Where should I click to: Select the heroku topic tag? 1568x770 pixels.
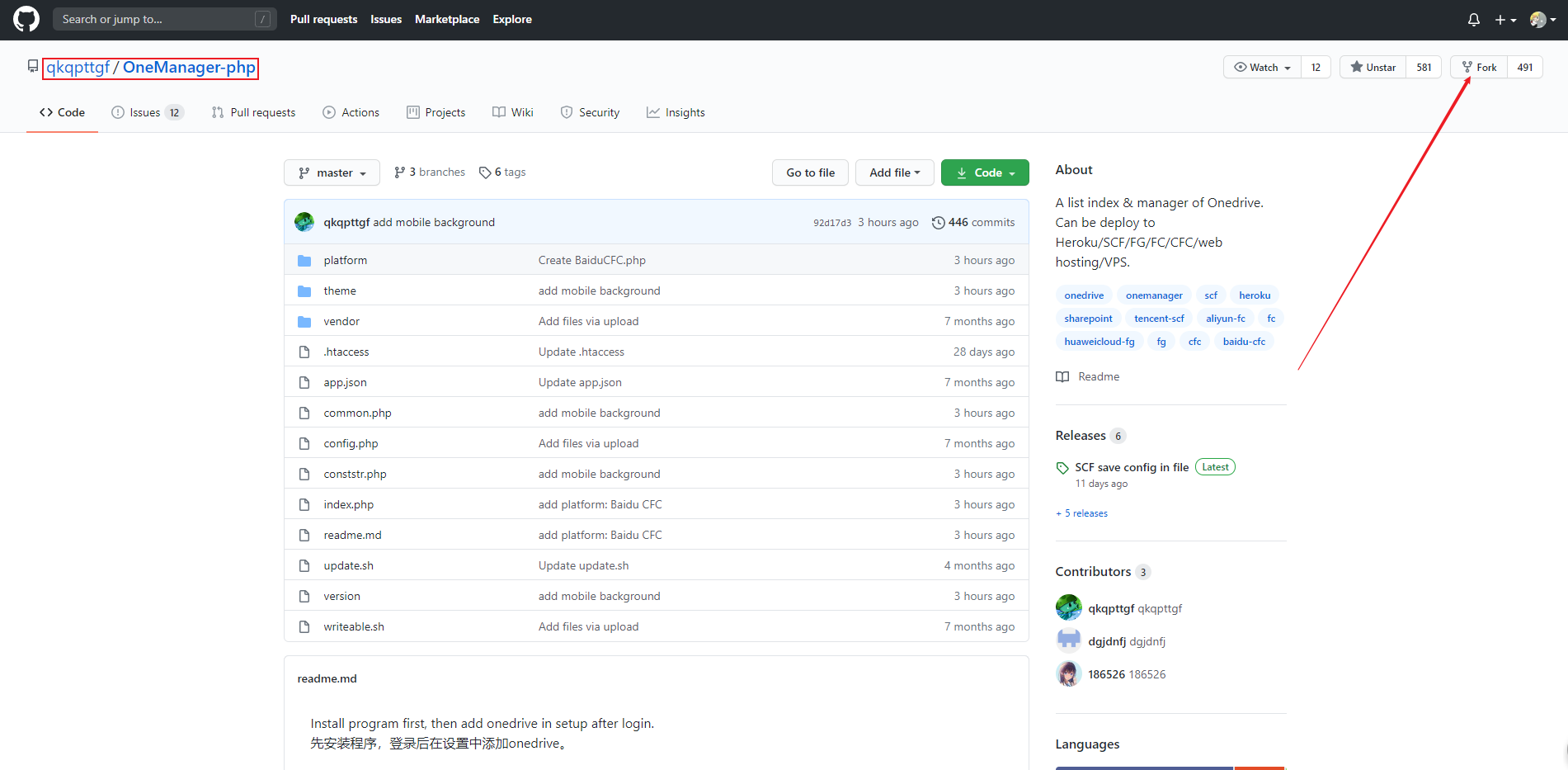coord(1255,295)
